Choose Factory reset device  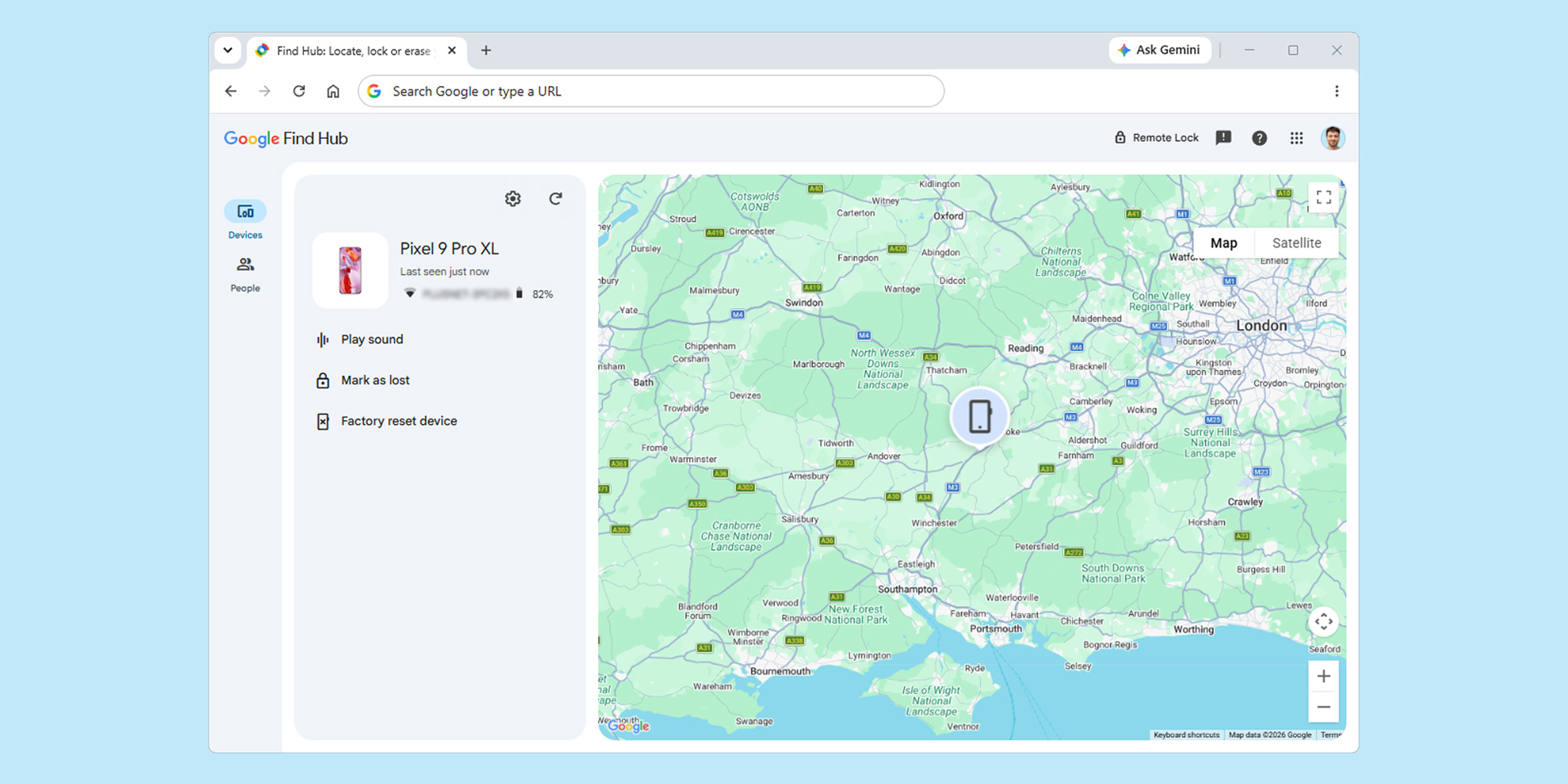(x=399, y=421)
